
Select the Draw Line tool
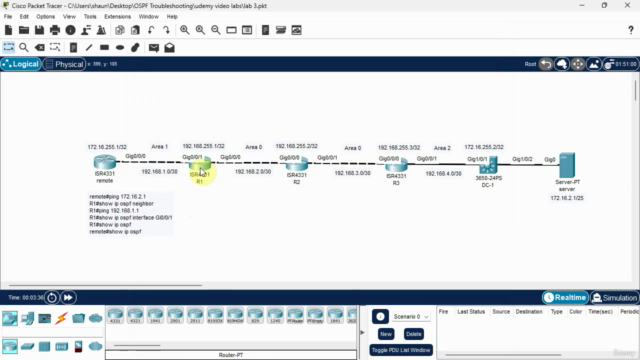[89, 47]
